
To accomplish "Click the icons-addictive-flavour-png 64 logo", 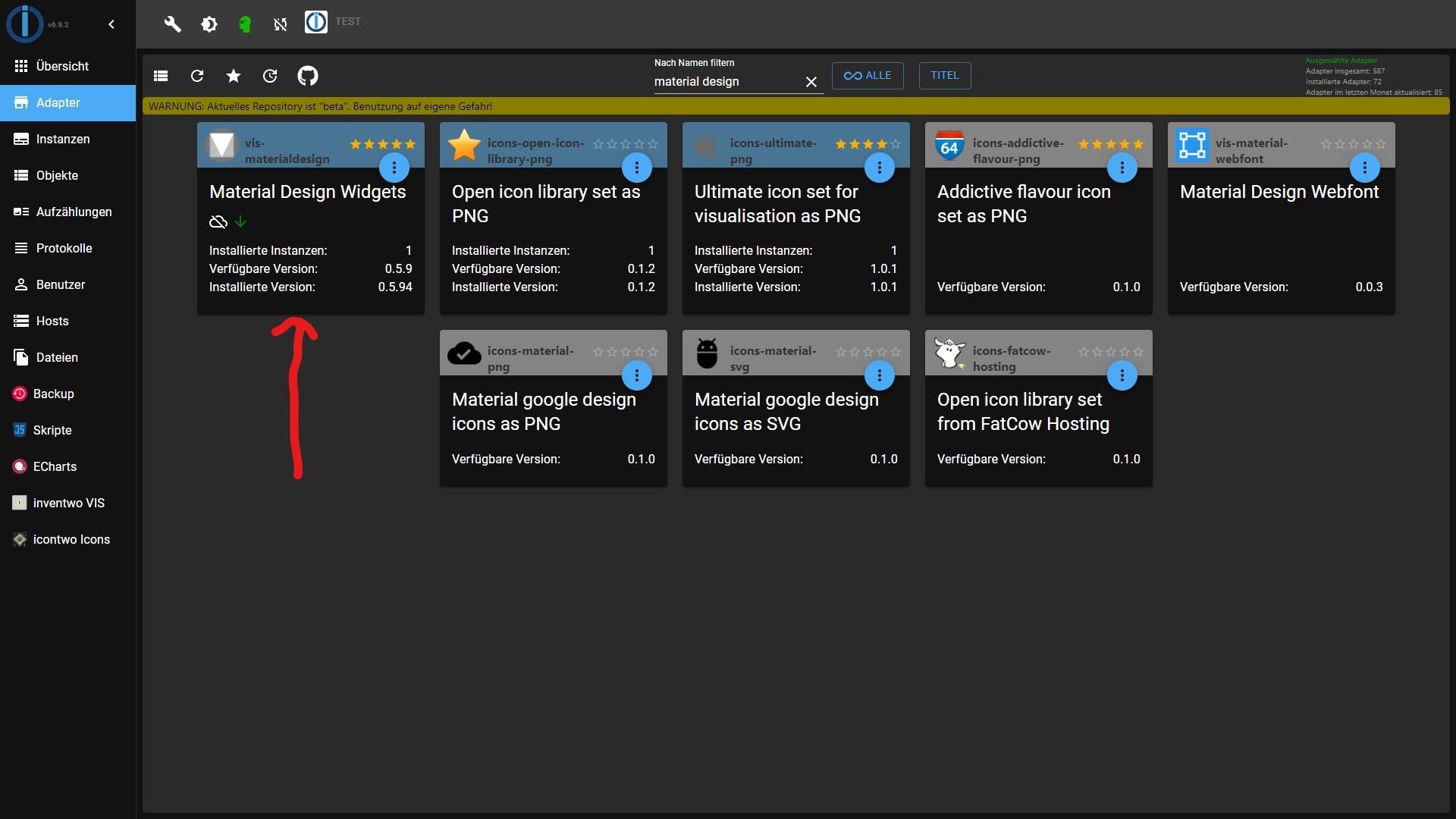I will tap(949, 145).
